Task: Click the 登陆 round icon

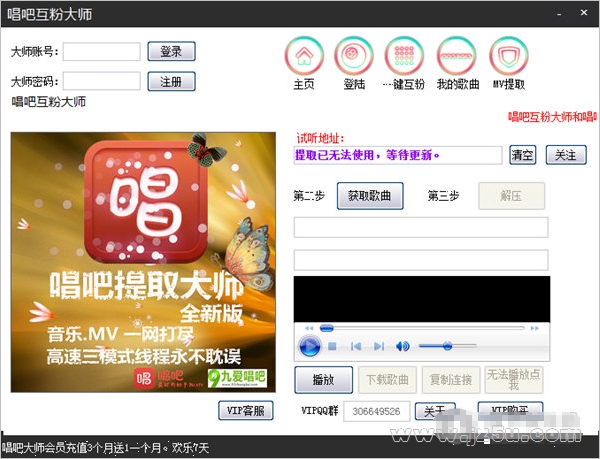Action: point(354,56)
